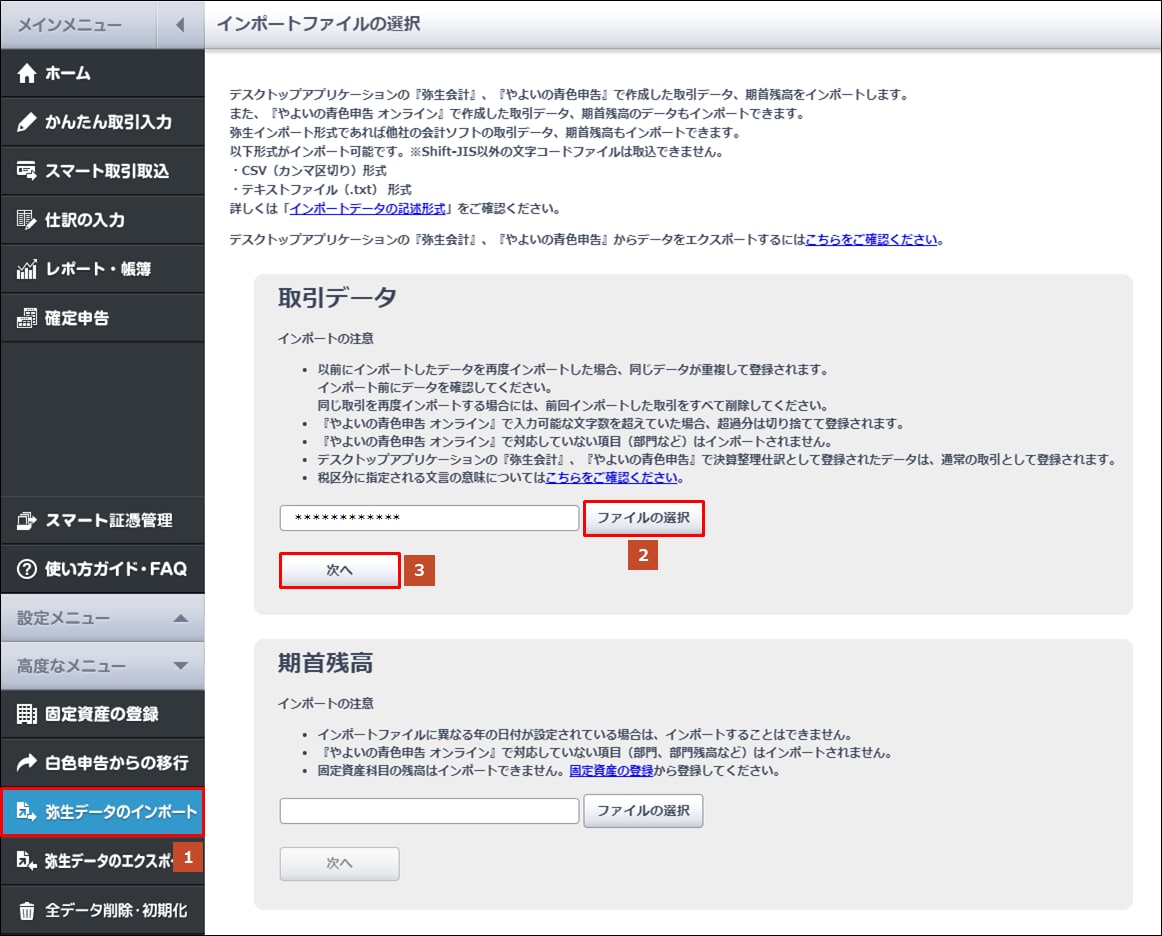The width and height of the screenshot is (1162, 936).
Task: Click the 仕訳の入力 ledger icon
Action: coord(27,219)
